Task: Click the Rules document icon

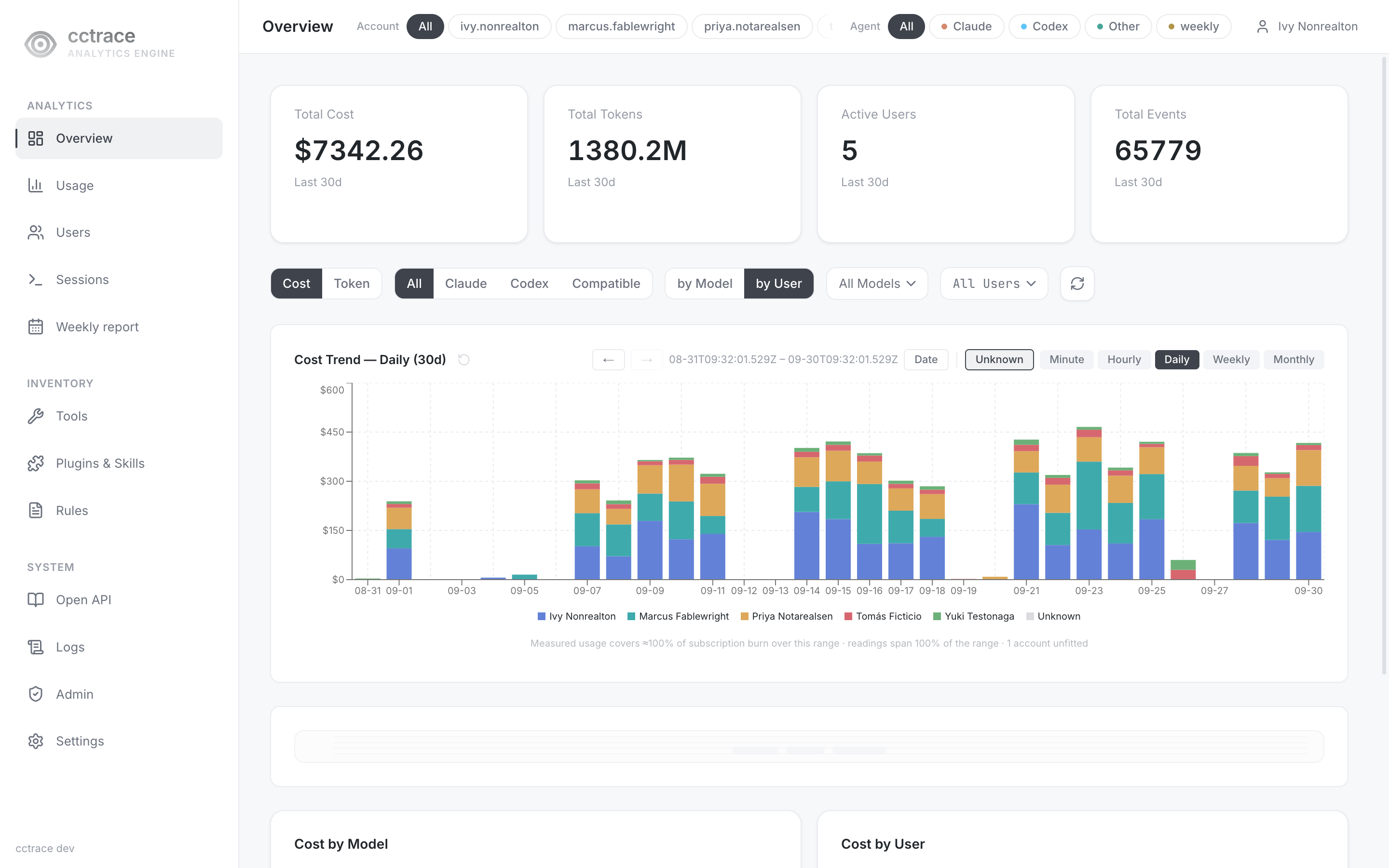Action: pyautogui.click(x=36, y=510)
